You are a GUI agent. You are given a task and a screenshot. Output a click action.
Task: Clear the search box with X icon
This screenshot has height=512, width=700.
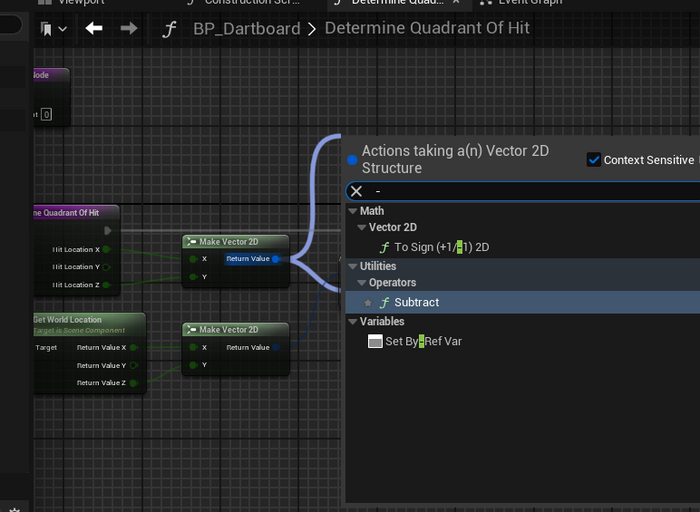click(356, 191)
